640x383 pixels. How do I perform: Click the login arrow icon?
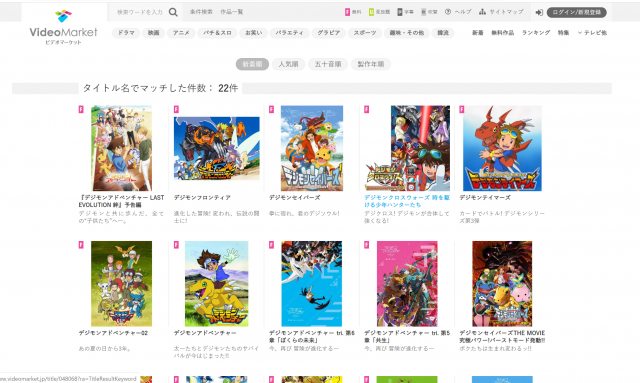coord(539,13)
